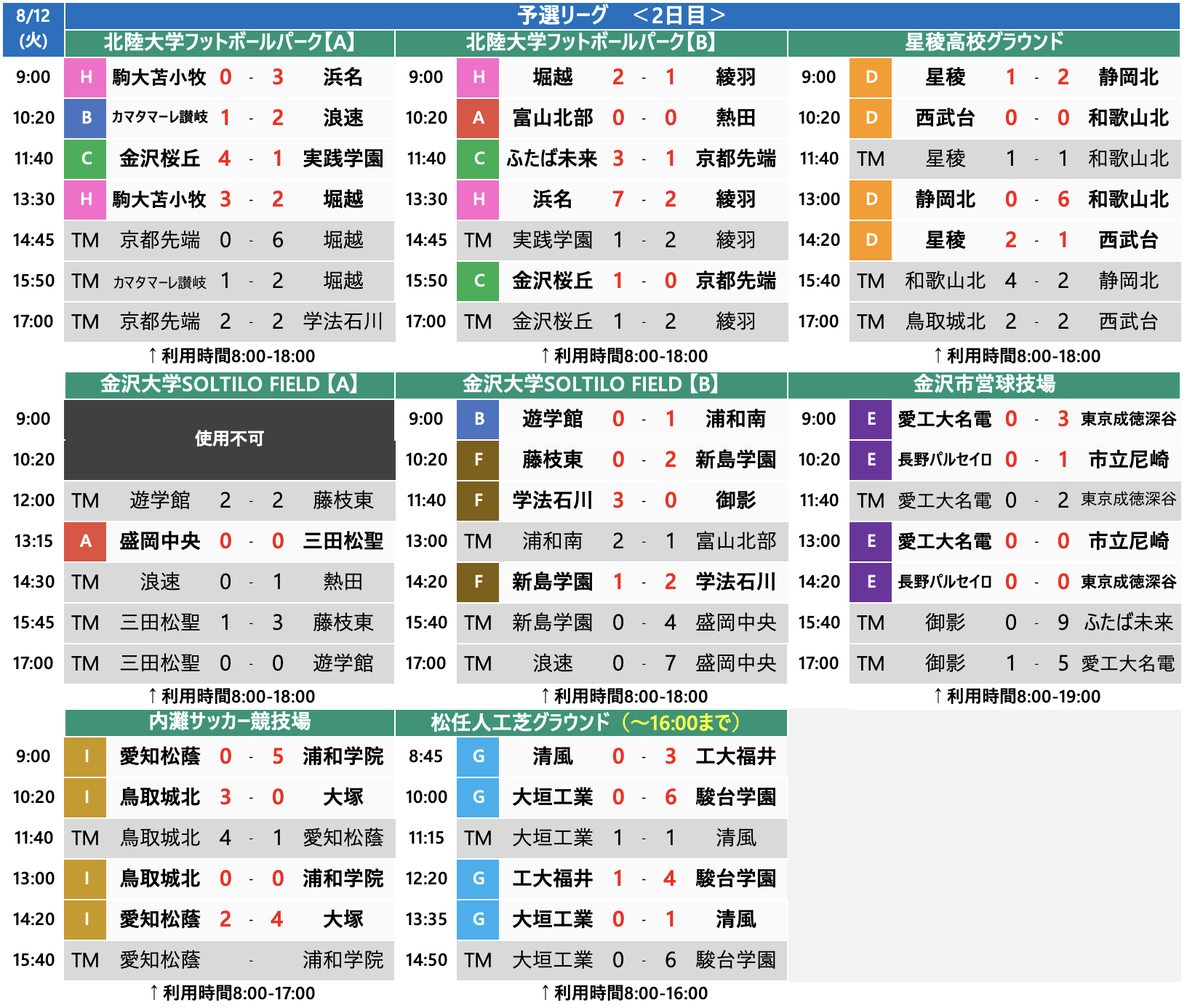
Task: Select the 北陸大学フットボールパーク【B】 venue header
Action: coord(591,42)
